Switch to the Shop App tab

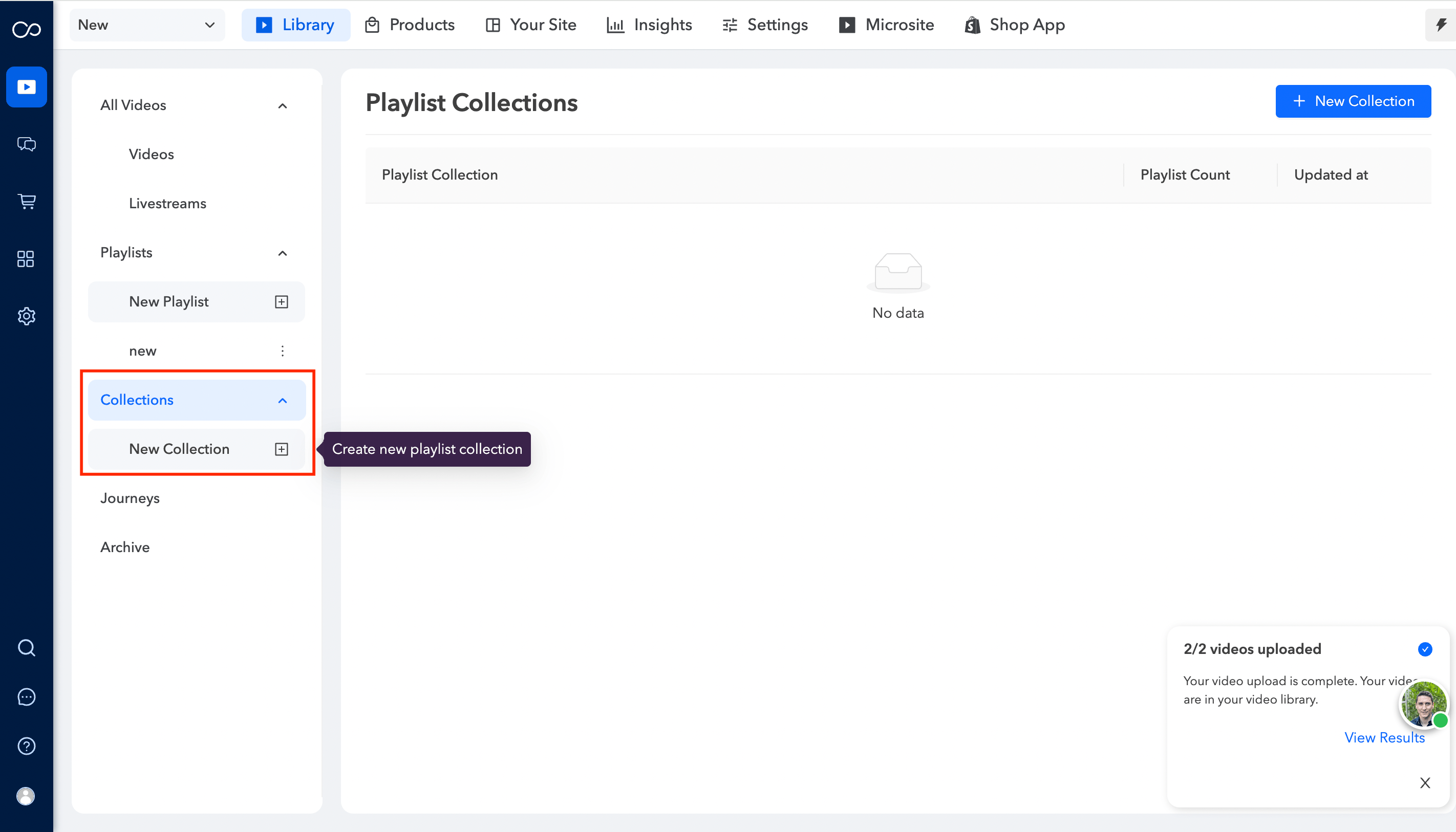(1015, 25)
